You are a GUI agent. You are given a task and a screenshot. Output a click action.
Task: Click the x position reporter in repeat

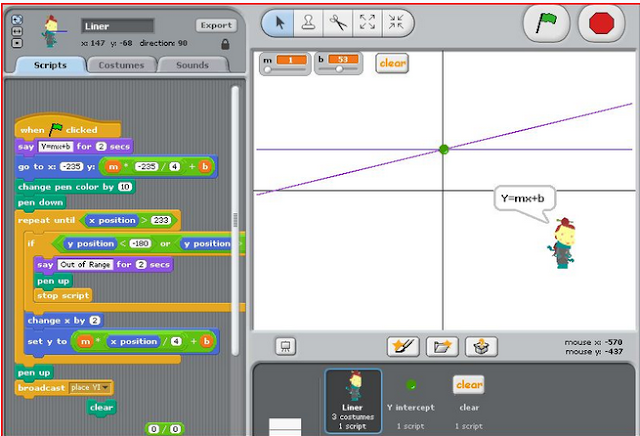click(x=112, y=220)
